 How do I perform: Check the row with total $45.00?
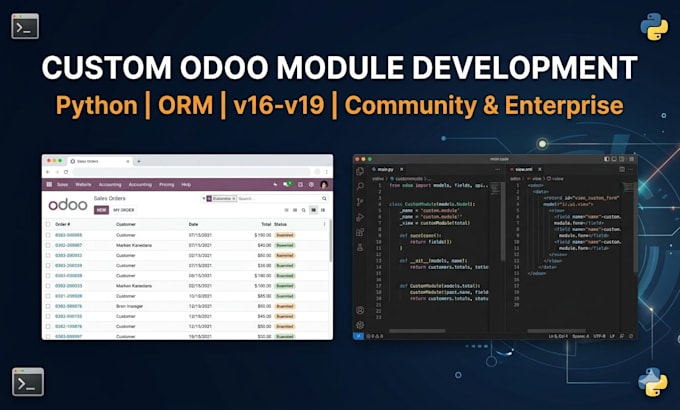tap(48, 316)
